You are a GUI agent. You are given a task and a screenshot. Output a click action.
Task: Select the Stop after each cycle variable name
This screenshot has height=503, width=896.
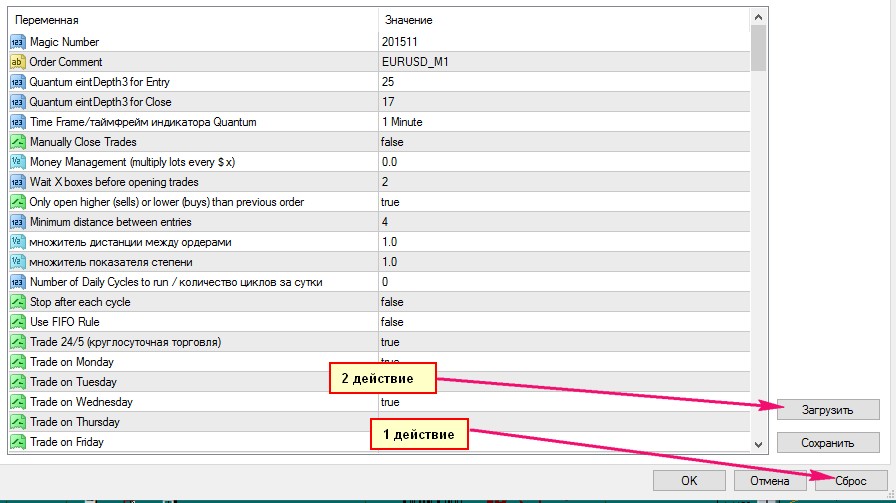tap(80, 302)
